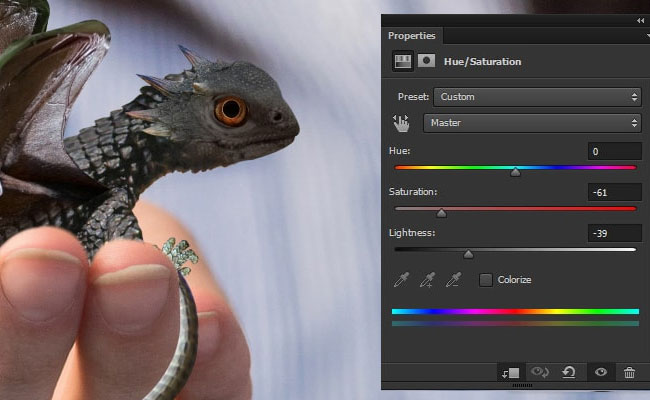The image size is (650, 400).
Task: Click the panel resize grip at bottom
Action: coord(522,385)
